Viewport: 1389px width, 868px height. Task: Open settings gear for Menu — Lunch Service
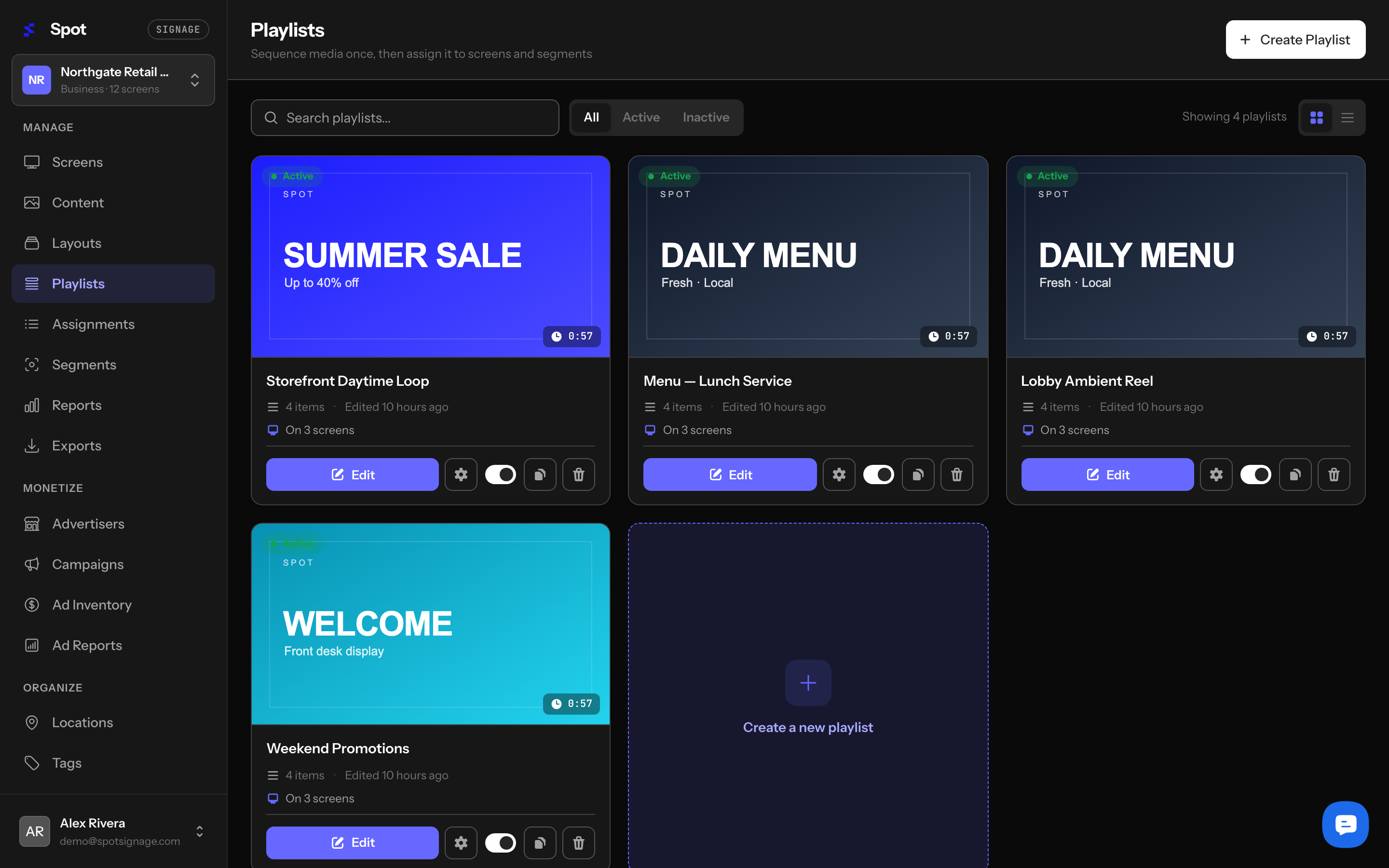point(839,474)
